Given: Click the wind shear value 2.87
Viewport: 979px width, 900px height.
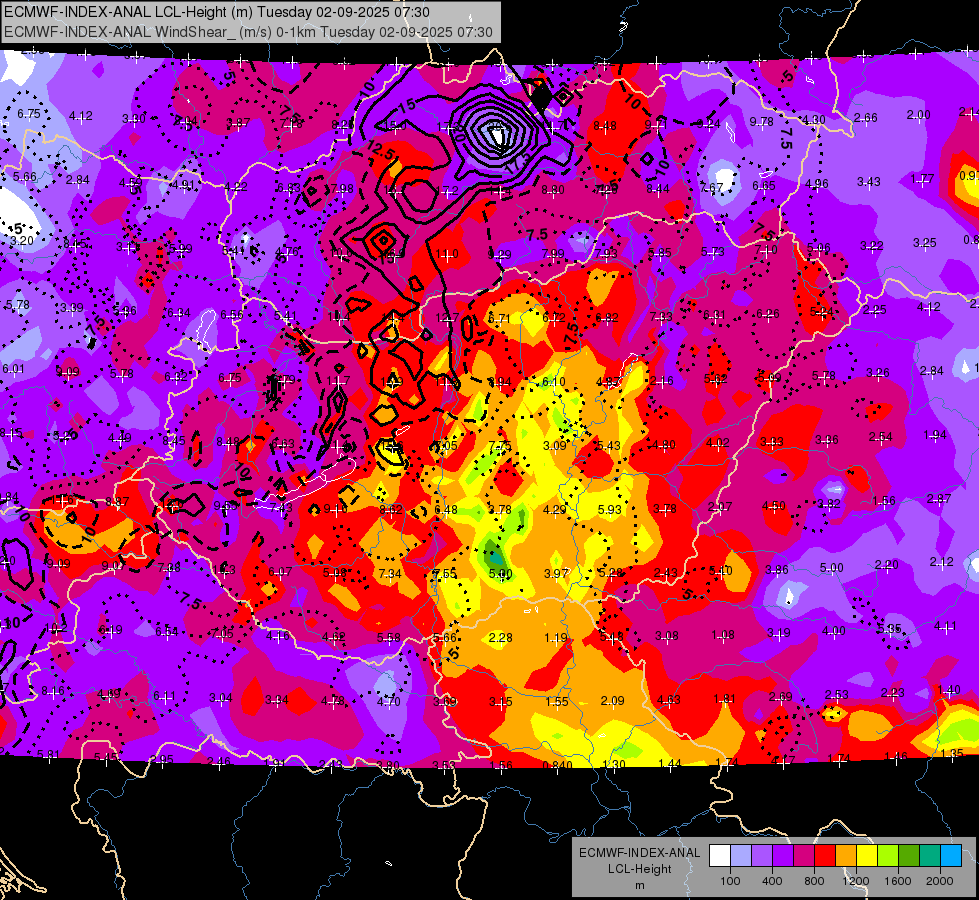Looking at the screenshot, I should [x=939, y=498].
